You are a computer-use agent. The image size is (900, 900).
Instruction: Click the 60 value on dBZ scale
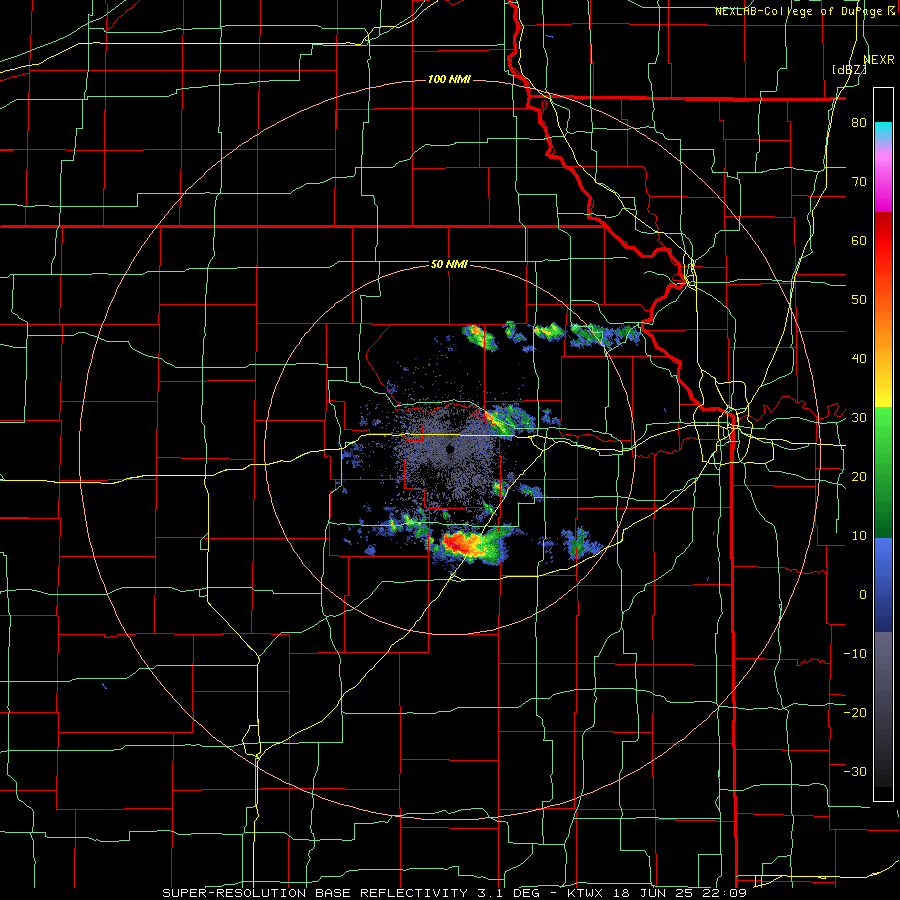pos(859,240)
